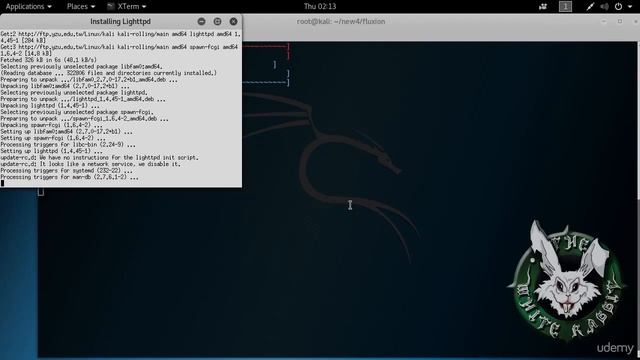The width and height of the screenshot is (640, 360).
Task: Maximize the root@kali fluxion terminal window
Action: point(620,21)
